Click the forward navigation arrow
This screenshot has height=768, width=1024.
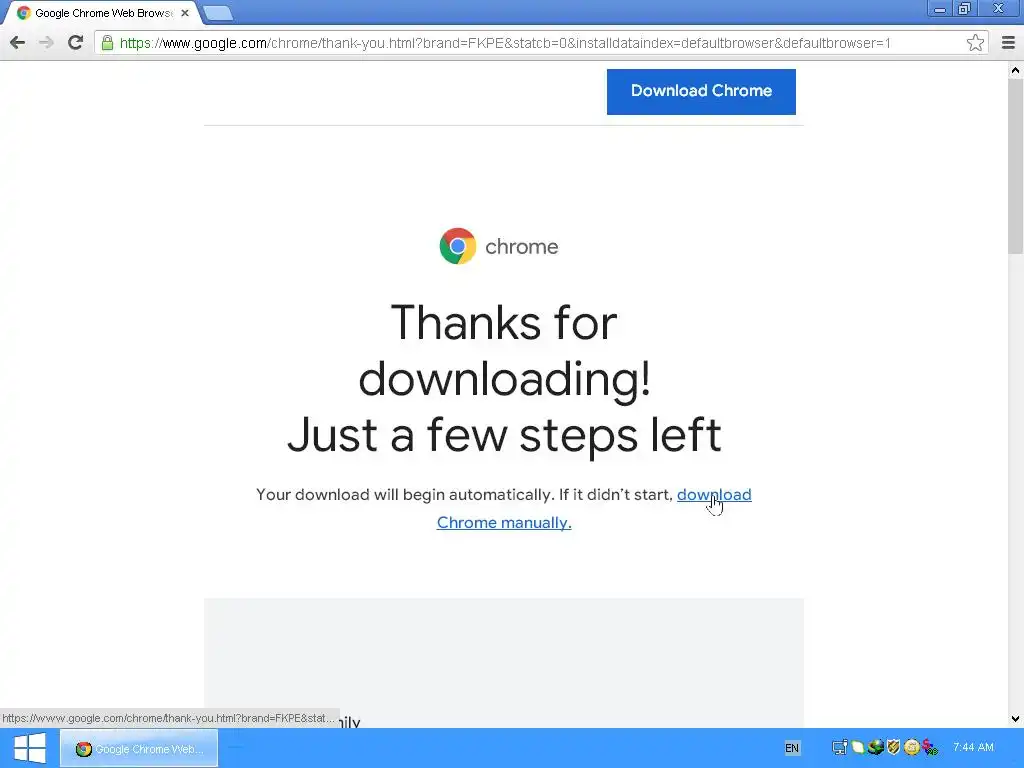coord(46,42)
